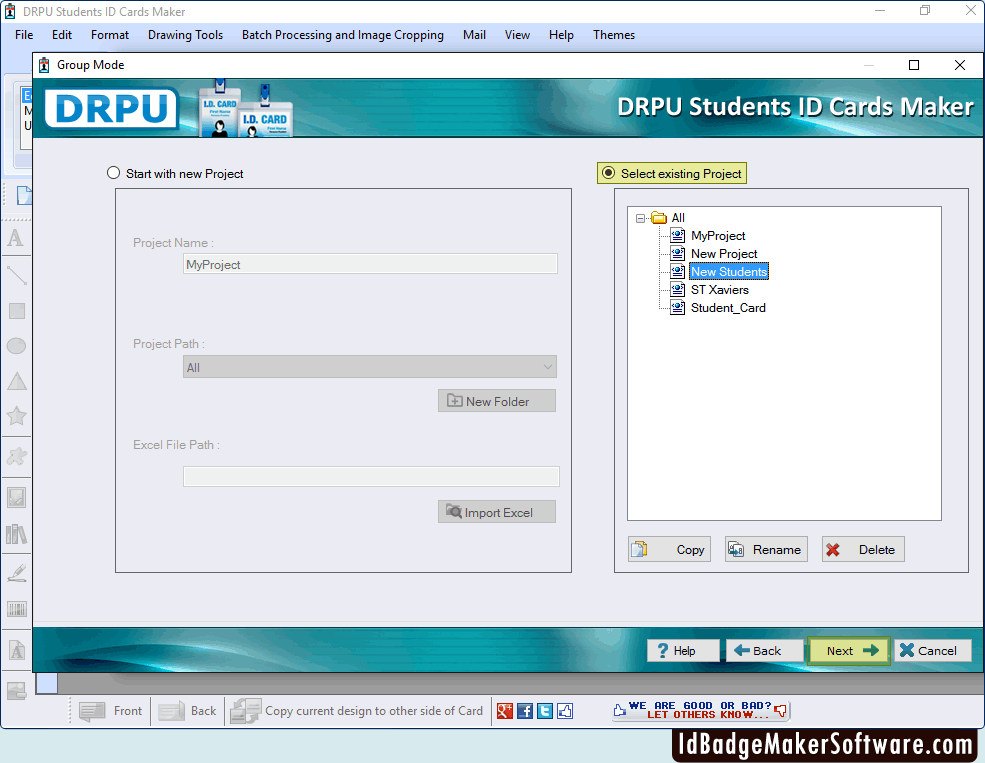Select the Image insert tool
985x763 pixels.
(16, 498)
